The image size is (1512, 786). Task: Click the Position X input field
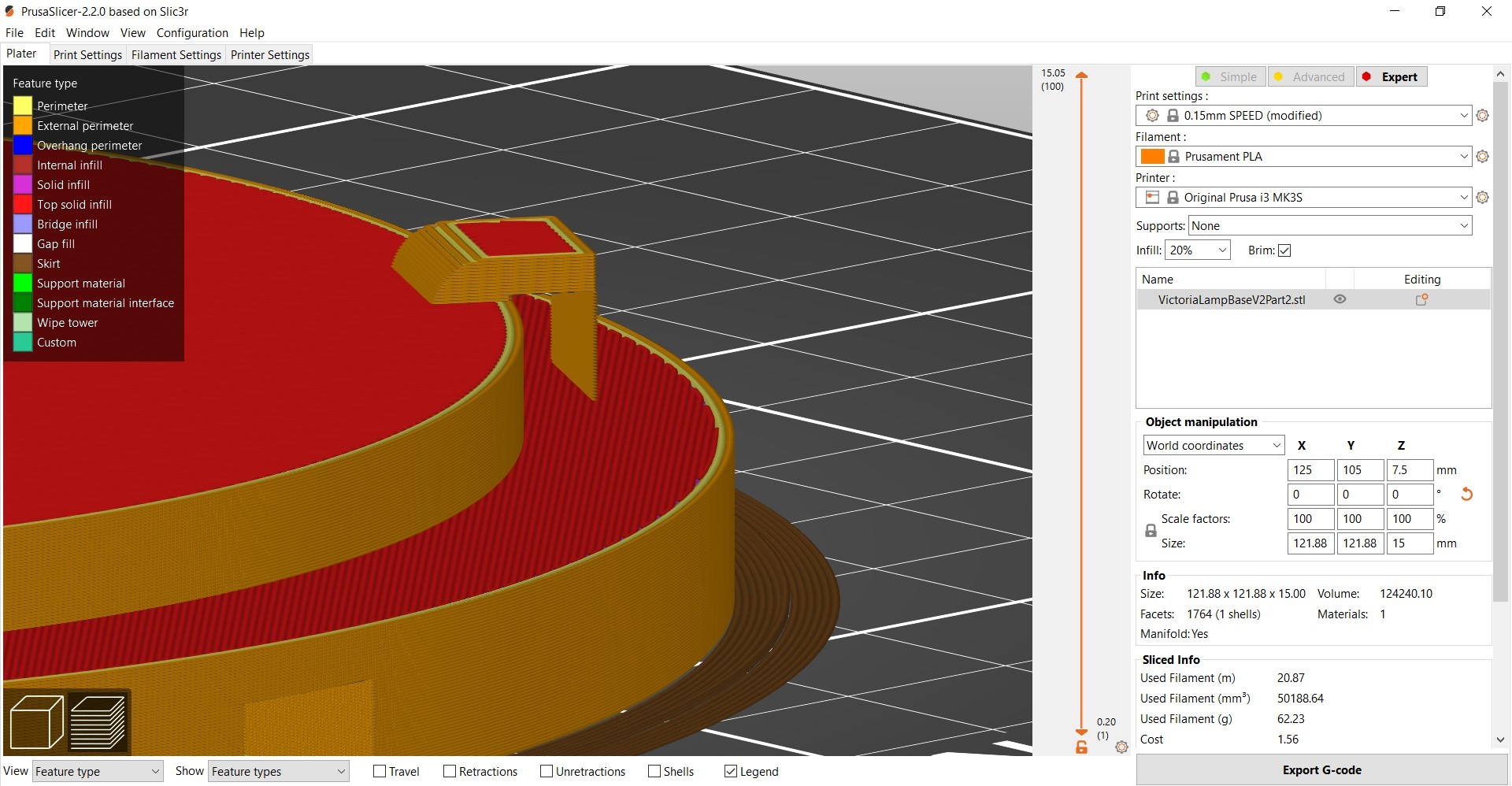[x=1310, y=470]
